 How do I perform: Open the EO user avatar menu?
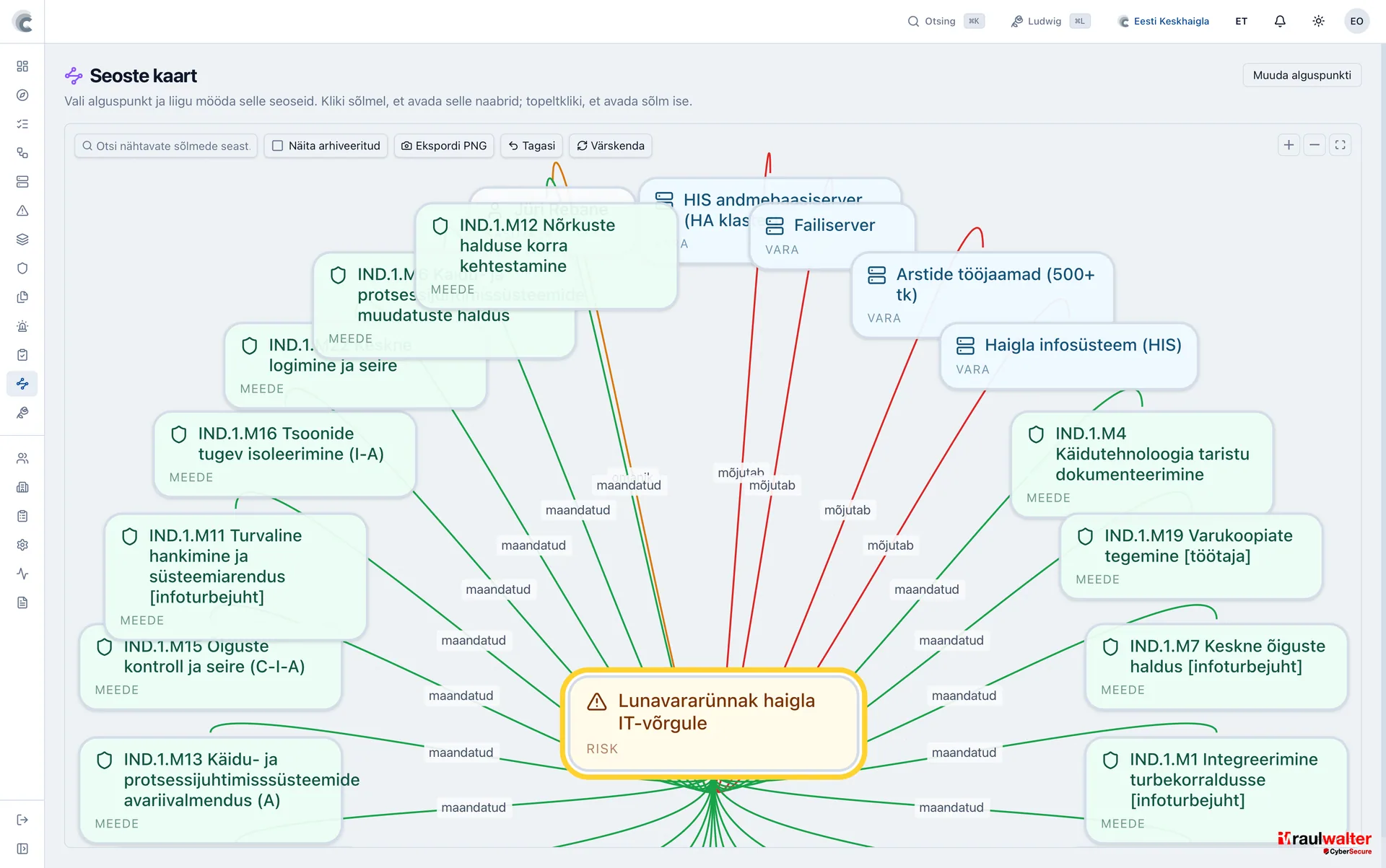tap(1356, 21)
